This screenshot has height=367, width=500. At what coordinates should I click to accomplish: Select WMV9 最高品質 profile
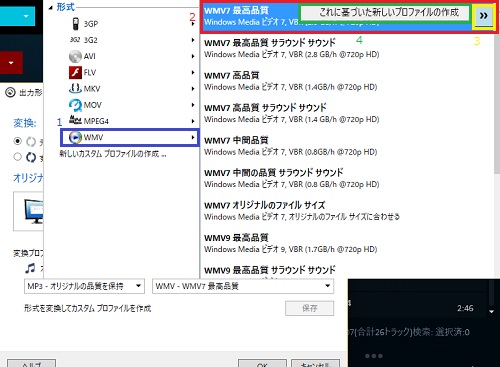pyautogui.click(x=347, y=243)
